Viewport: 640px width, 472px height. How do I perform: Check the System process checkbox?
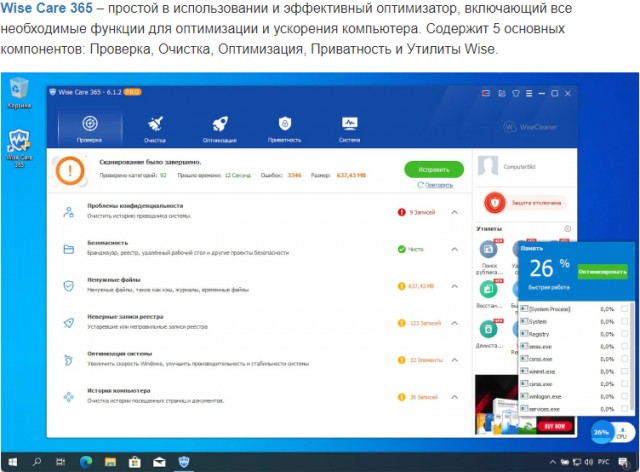pyautogui.click(x=624, y=321)
